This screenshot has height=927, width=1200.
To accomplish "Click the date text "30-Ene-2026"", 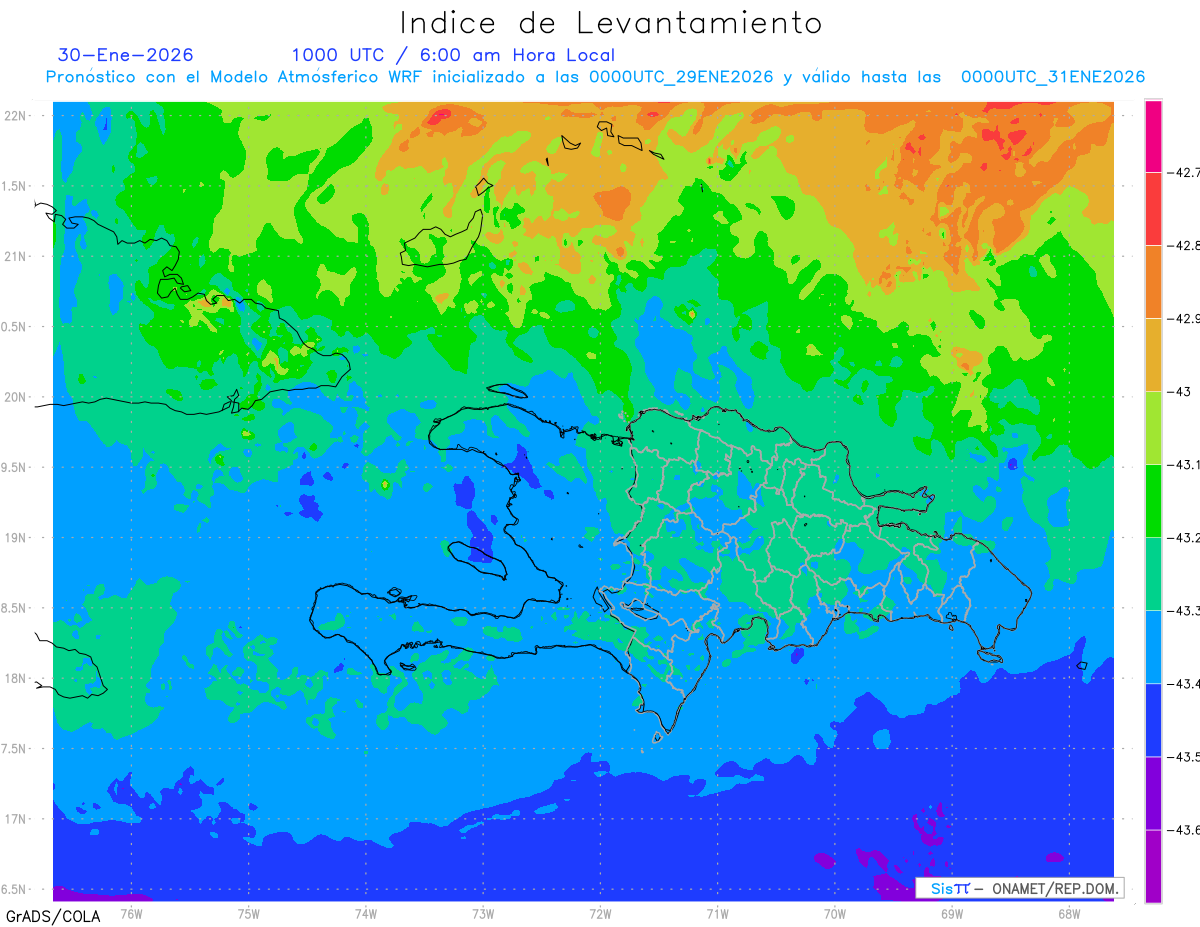I will coord(126,55).
